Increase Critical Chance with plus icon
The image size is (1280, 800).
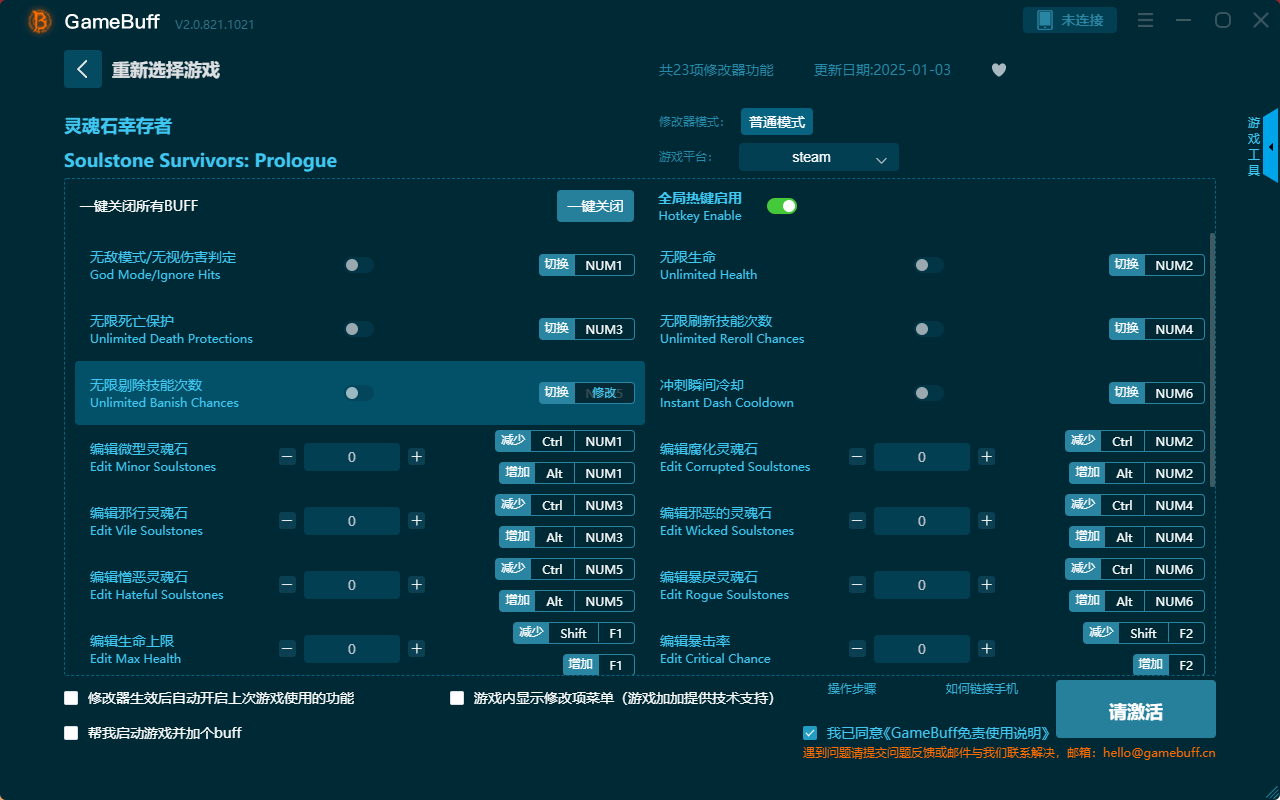point(987,649)
